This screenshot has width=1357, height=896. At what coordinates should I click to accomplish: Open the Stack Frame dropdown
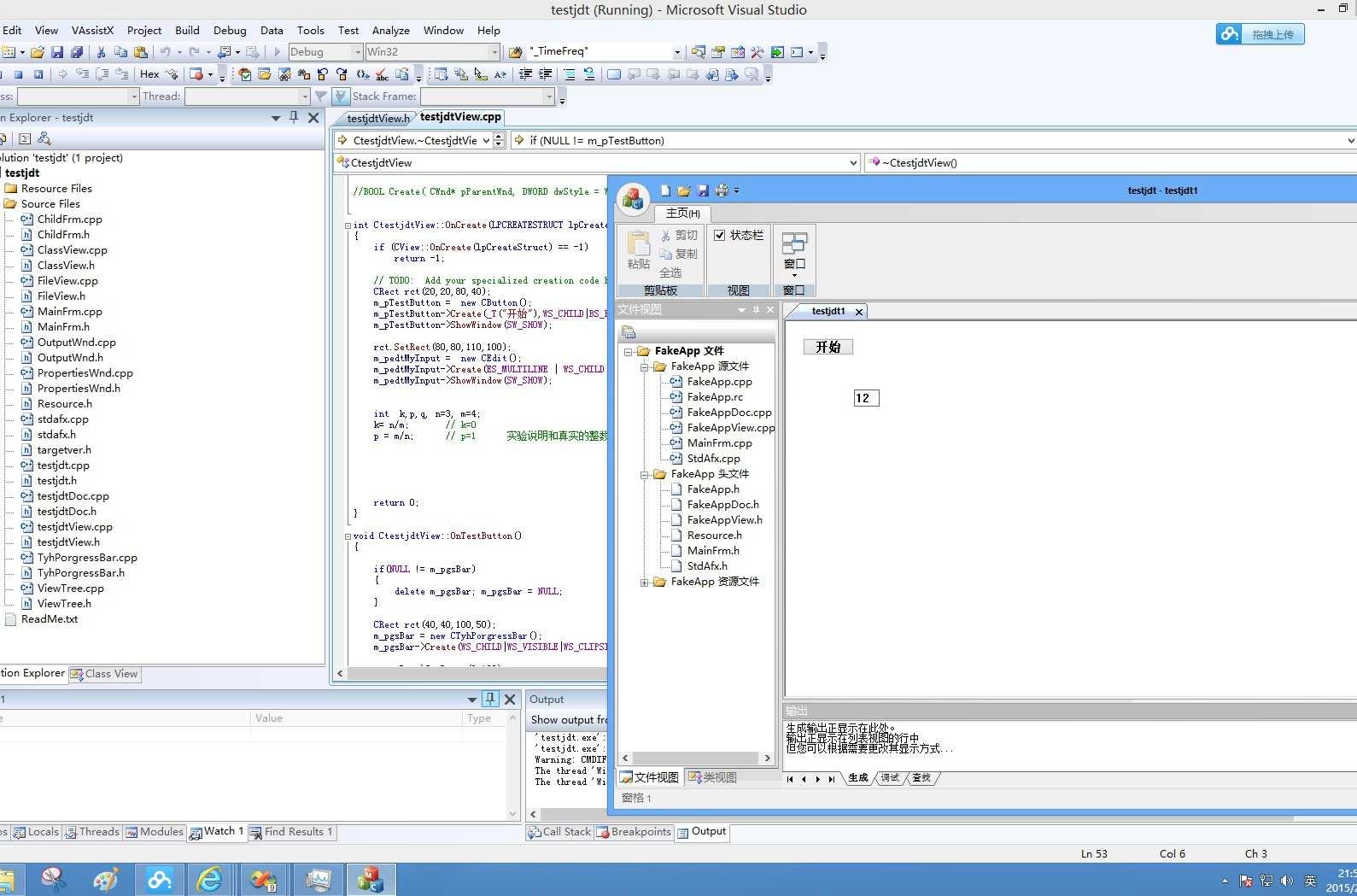coord(549,97)
